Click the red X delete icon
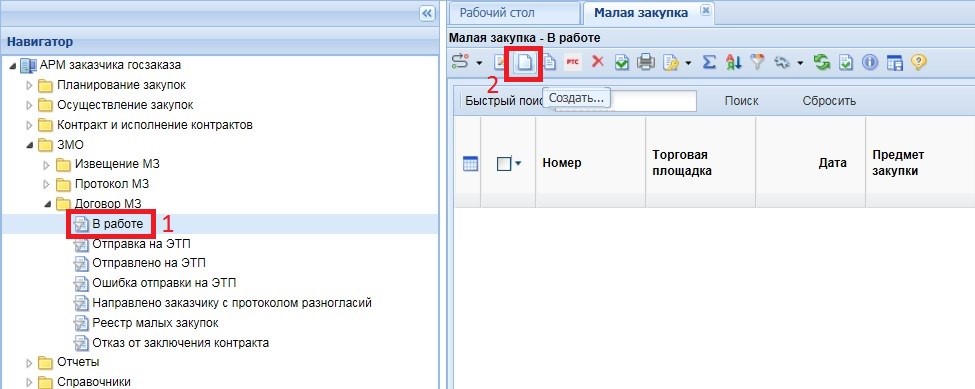Screen dimensions: 975x389 click(x=598, y=62)
